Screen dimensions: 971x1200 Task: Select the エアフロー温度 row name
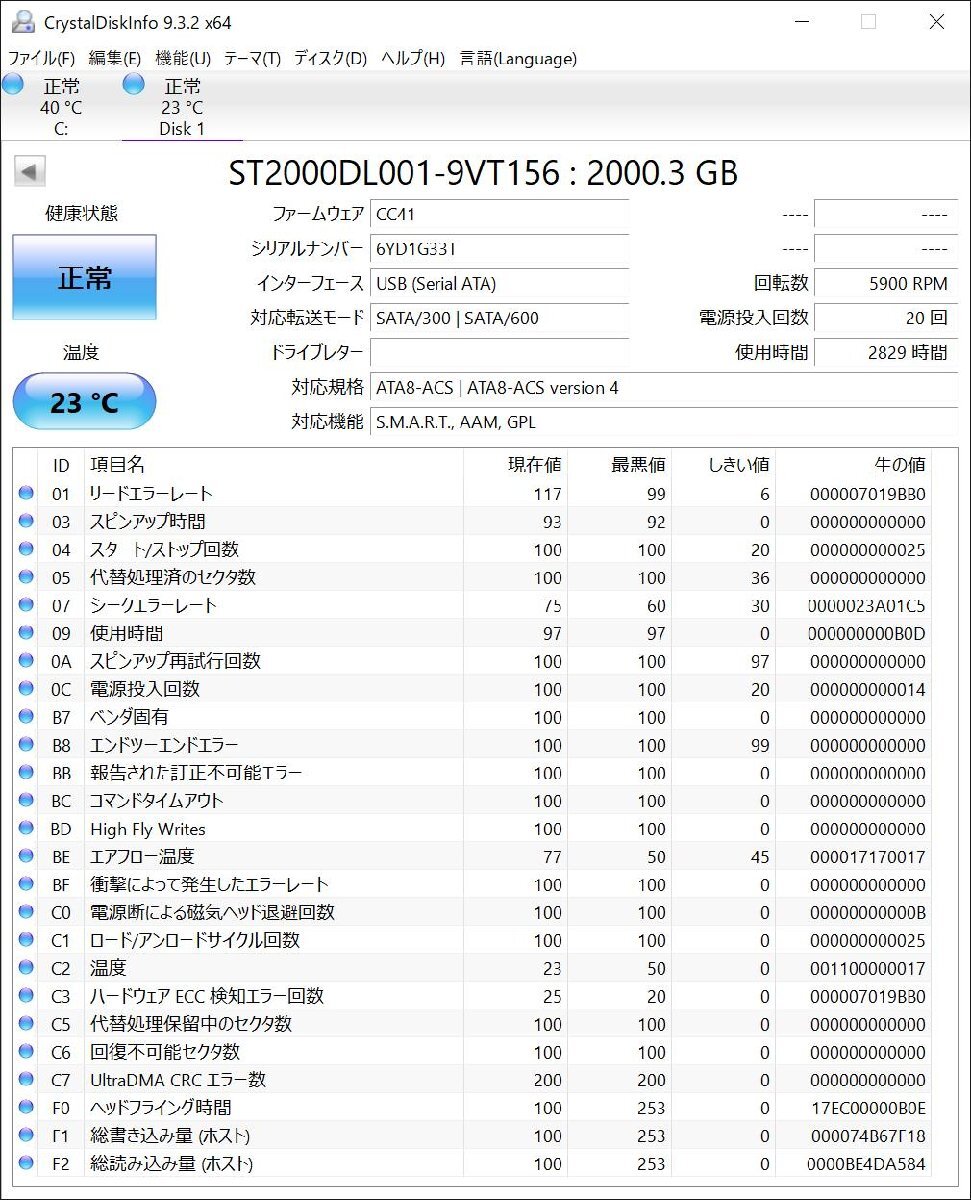coord(142,857)
